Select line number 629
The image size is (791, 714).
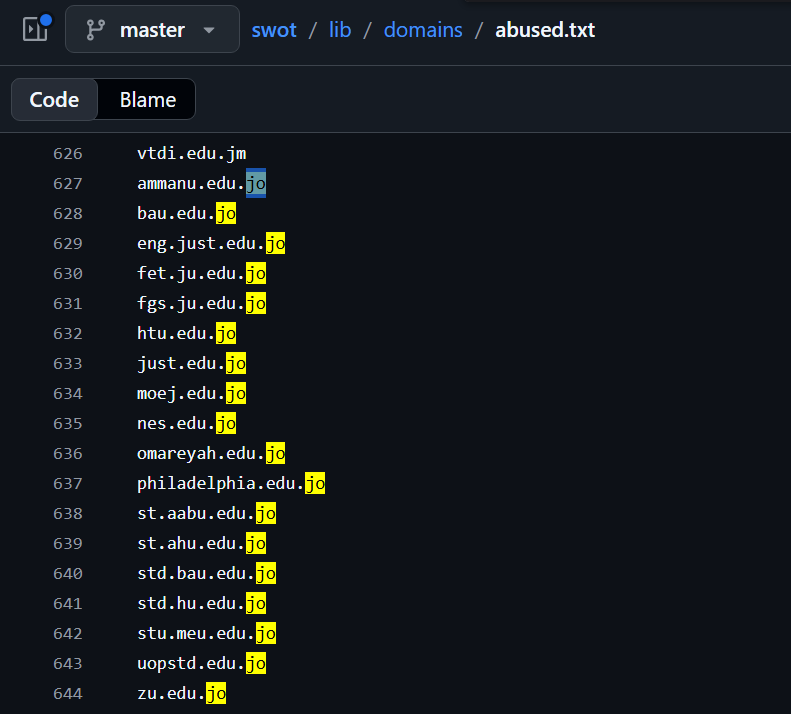68,243
